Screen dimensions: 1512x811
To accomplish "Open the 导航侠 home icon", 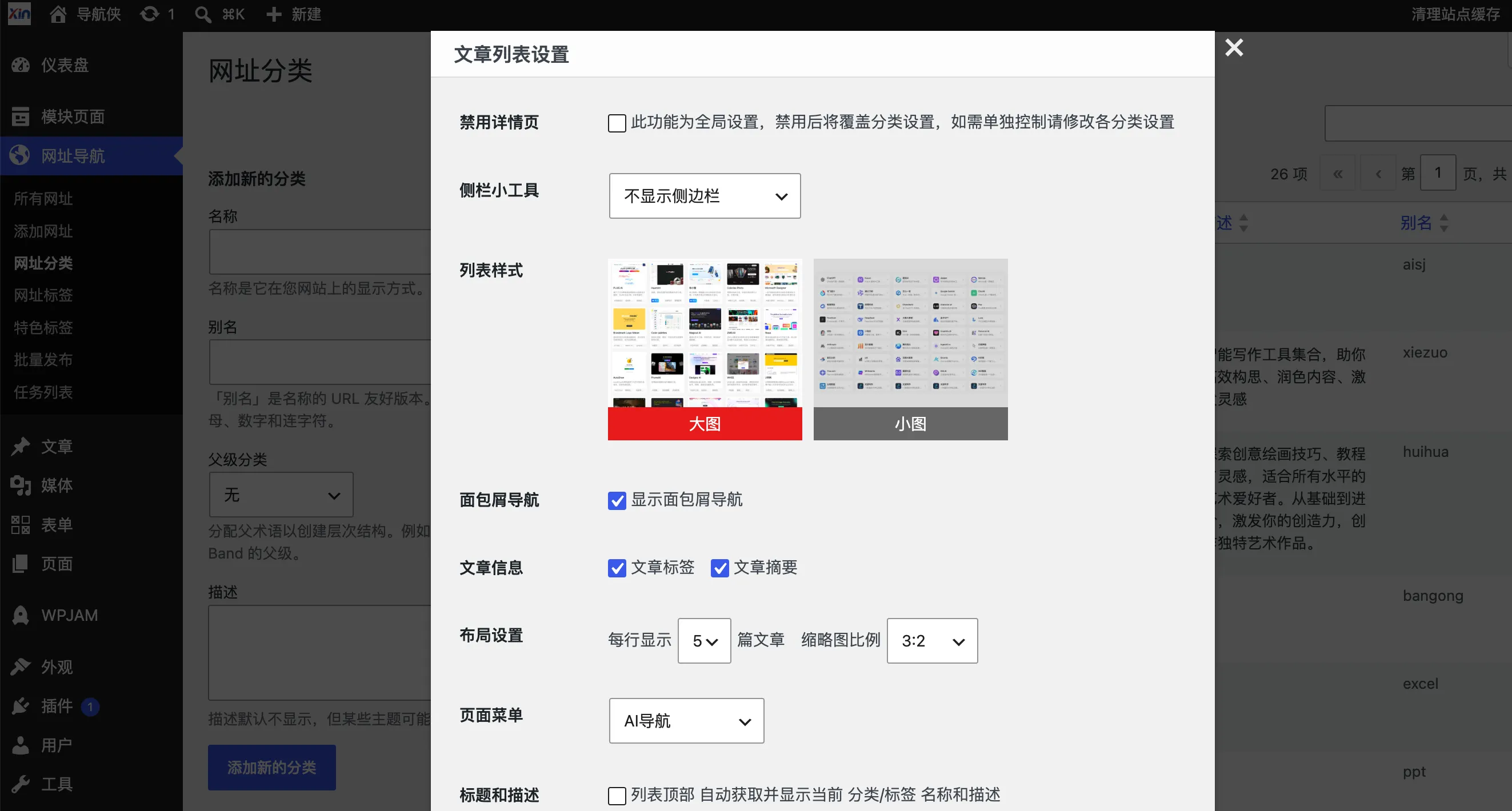I will pyautogui.click(x=58, y=14).
